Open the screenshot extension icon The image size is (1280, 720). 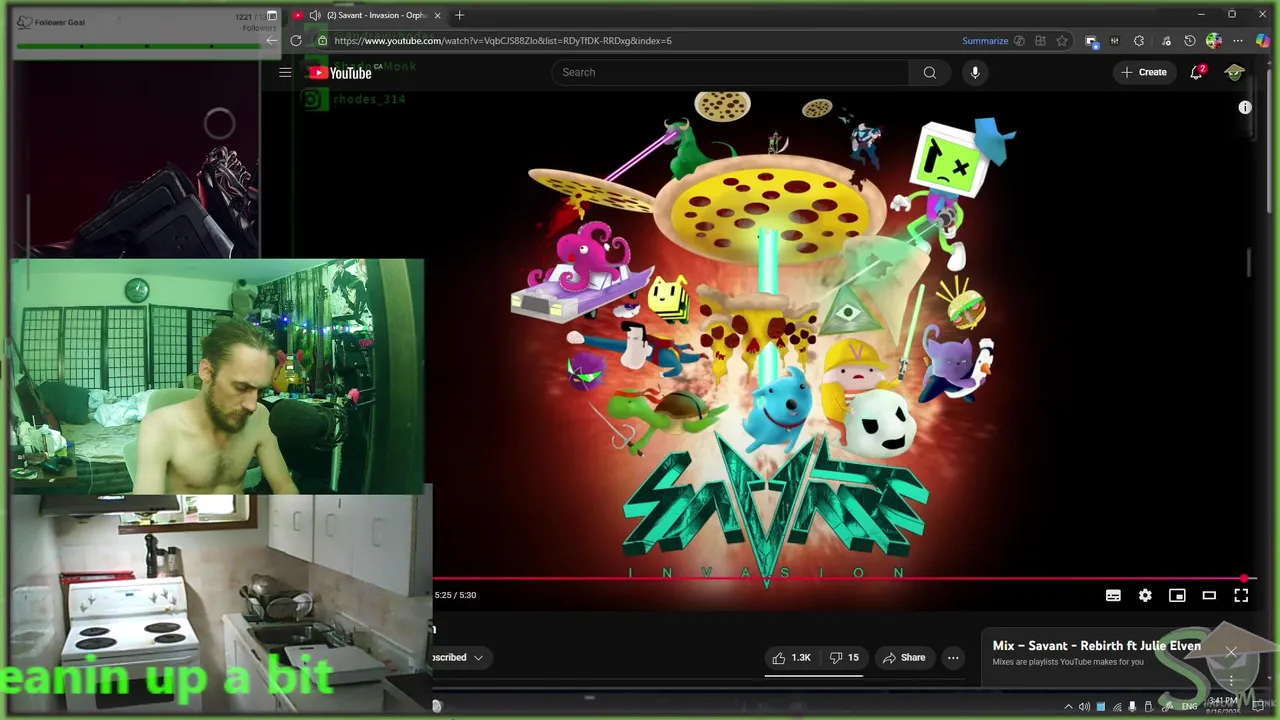click(1091, 41)
